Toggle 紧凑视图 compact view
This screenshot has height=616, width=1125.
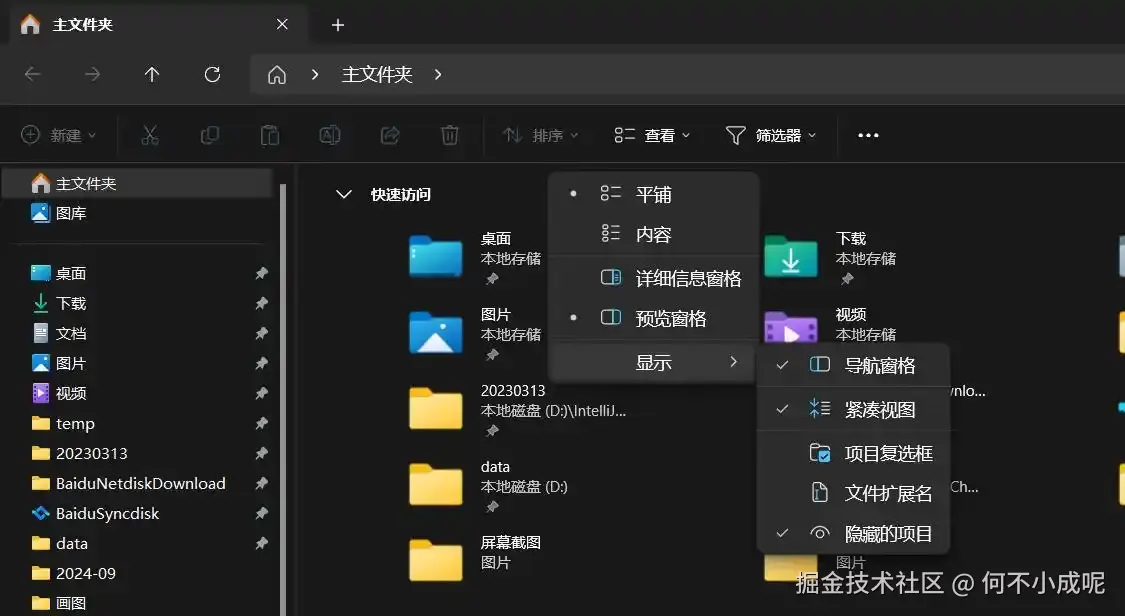click(854, 409)
